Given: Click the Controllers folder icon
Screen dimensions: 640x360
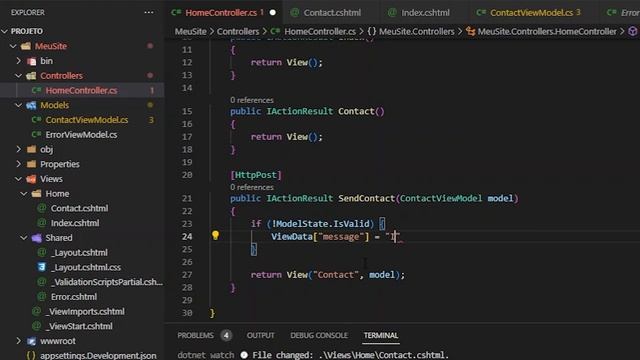Looking at the screenshot, I should tap(31, 76).
